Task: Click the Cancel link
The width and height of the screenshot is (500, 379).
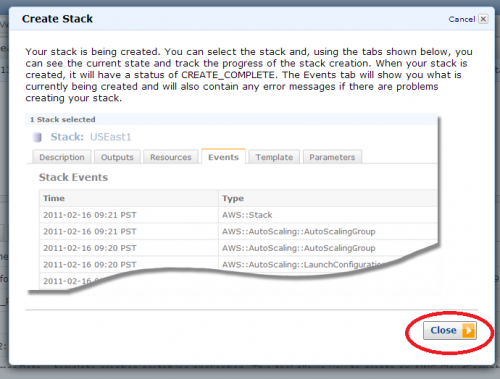Action: click(x=462, y=19)
